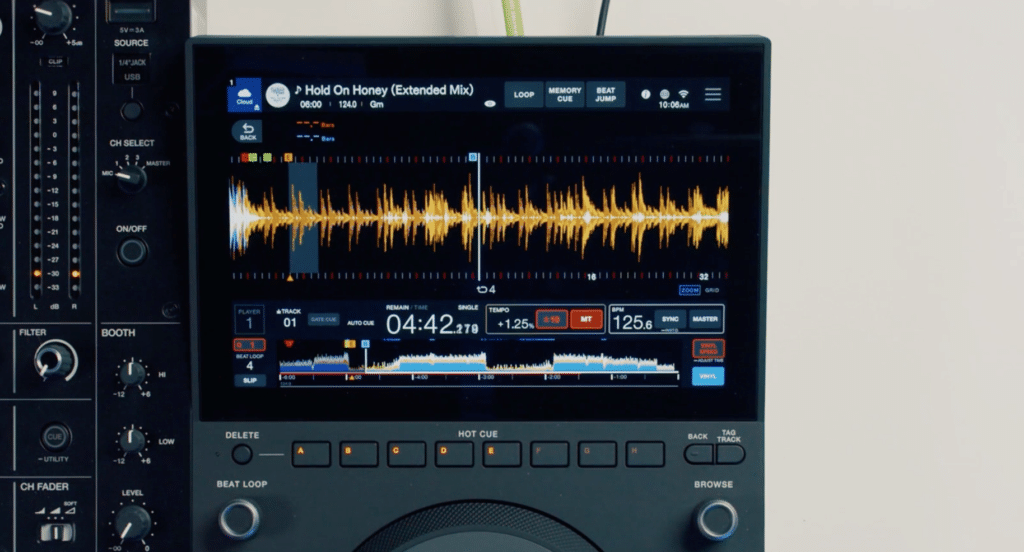Push the BROWSE knob
Viewport: 1024px width, 552px height.
(x=717, y=519)
